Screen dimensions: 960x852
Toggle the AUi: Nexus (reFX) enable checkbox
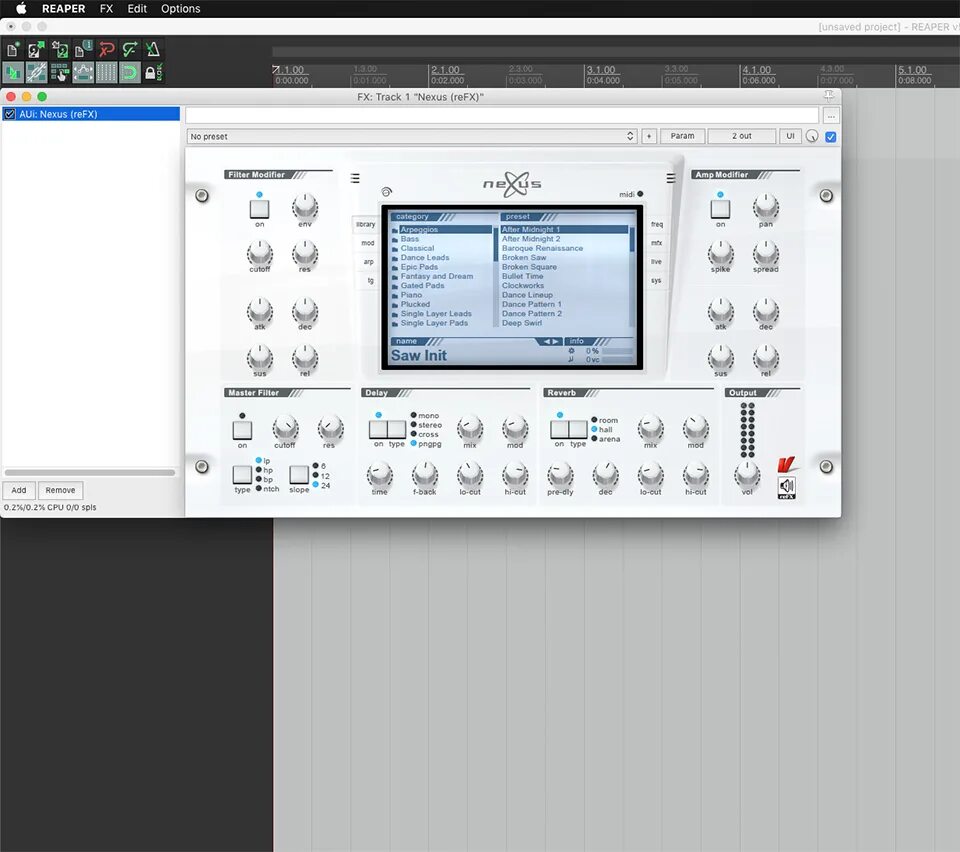(x=10, y=114)
